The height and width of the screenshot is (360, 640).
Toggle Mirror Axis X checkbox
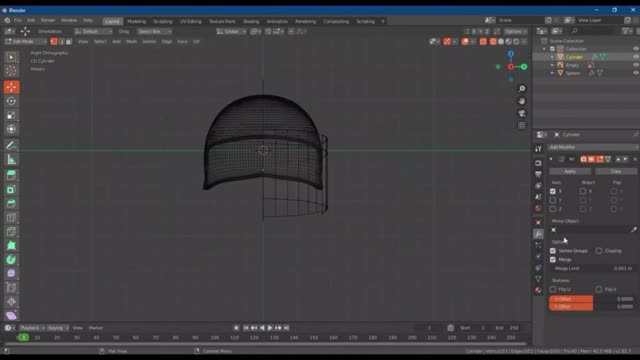pos(553,191)
